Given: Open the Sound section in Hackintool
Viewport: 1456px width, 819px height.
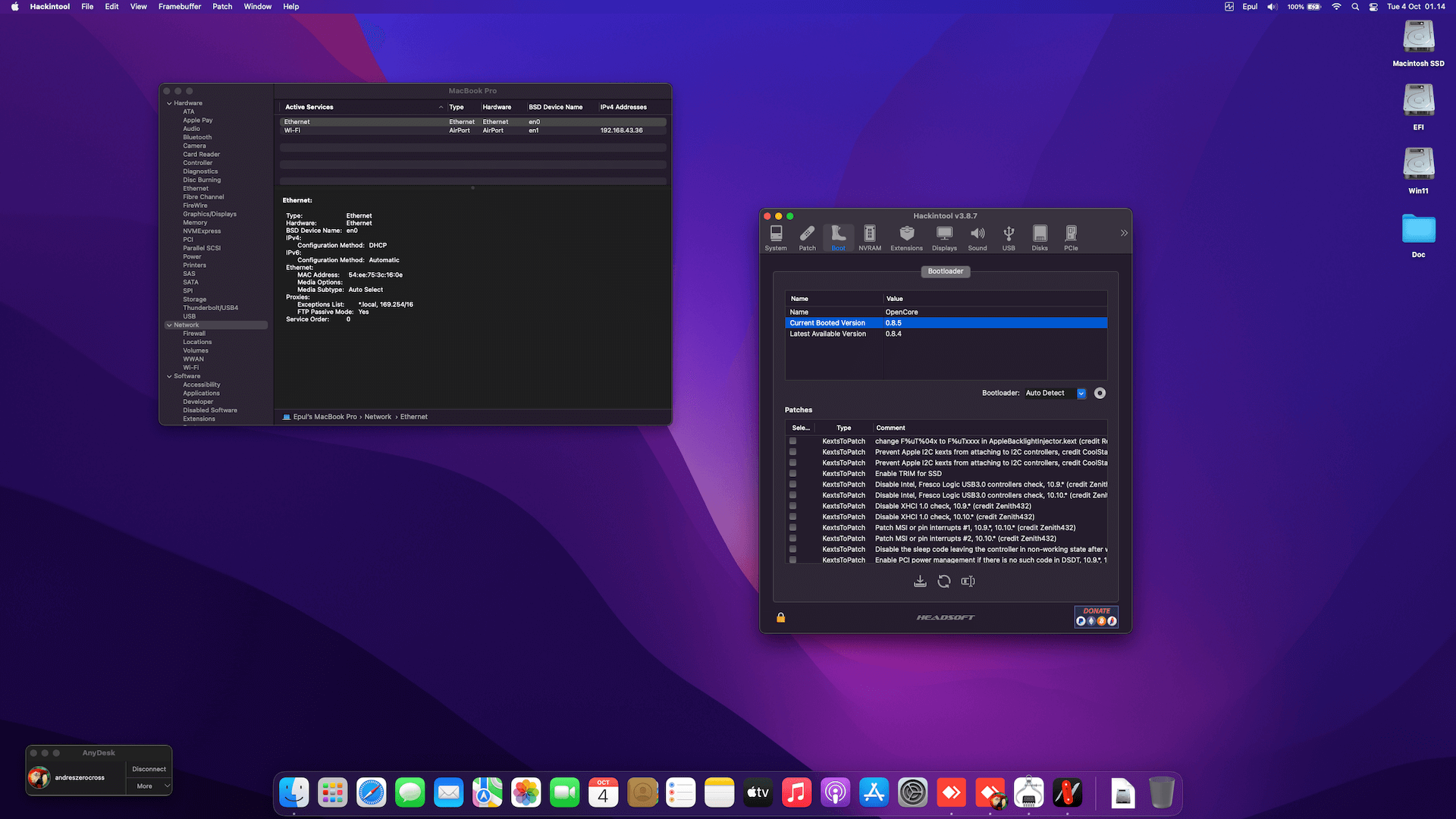Looking at the screenshot, I should (x=977, y=237).
